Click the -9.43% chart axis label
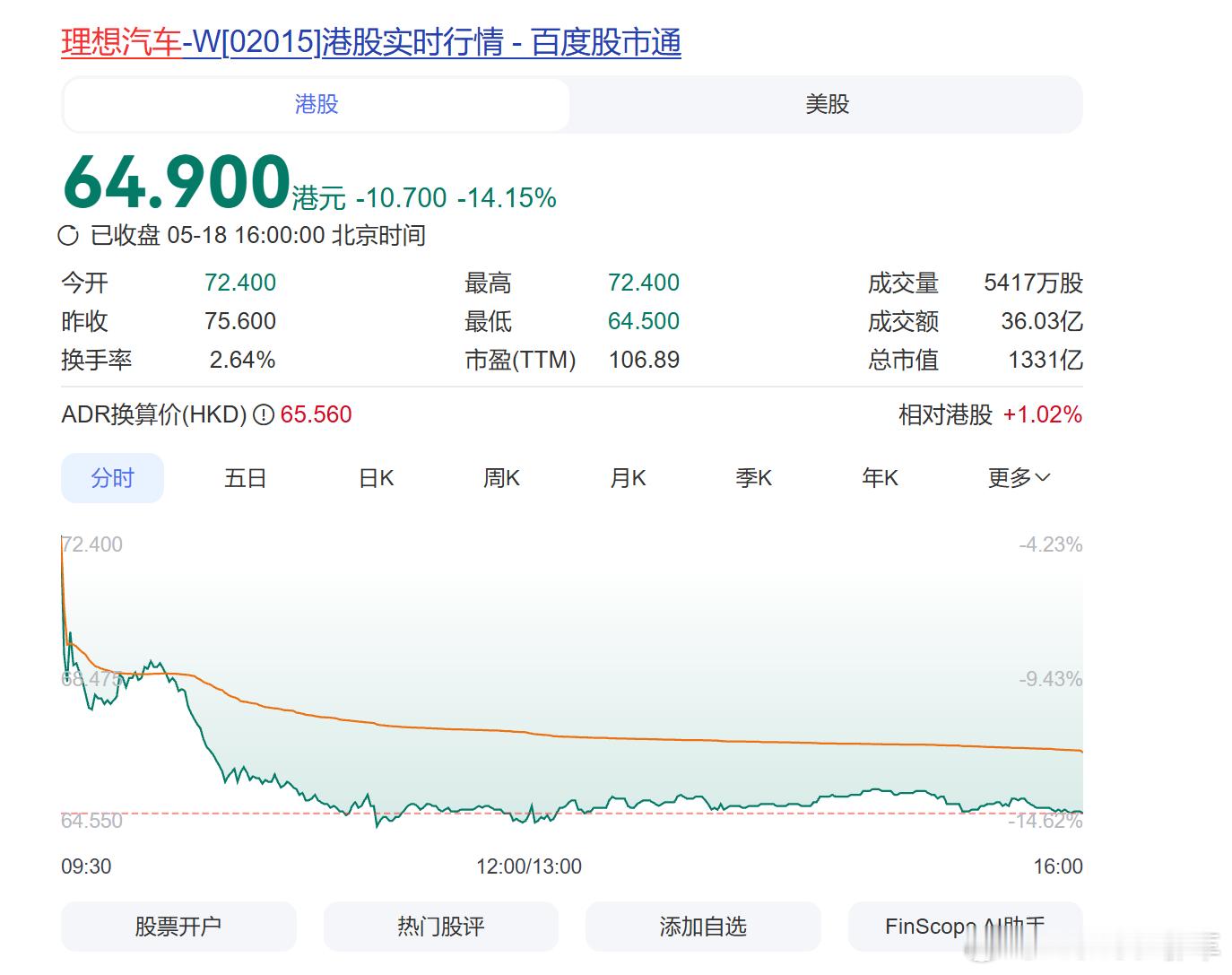This screenshot has width=1232, height=975. coord(1050,679)
